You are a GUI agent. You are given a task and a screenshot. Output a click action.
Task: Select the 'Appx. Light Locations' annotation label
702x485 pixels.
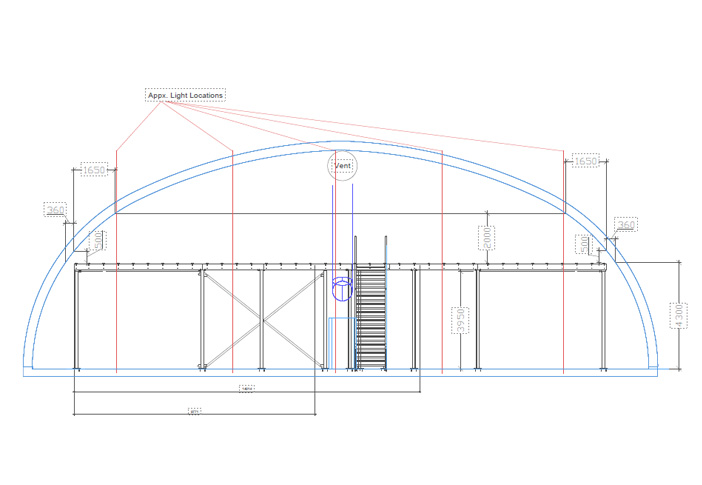pos(185,95)
